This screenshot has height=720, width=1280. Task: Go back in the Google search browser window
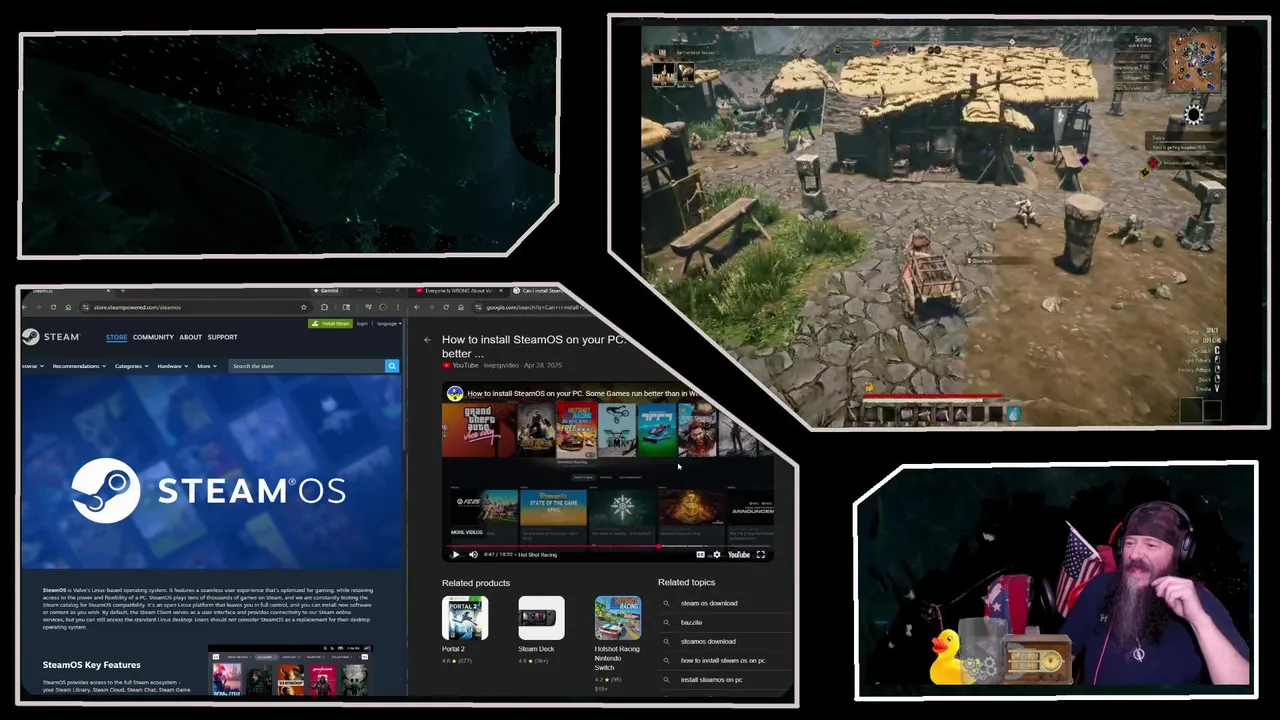tap(417, 307)
